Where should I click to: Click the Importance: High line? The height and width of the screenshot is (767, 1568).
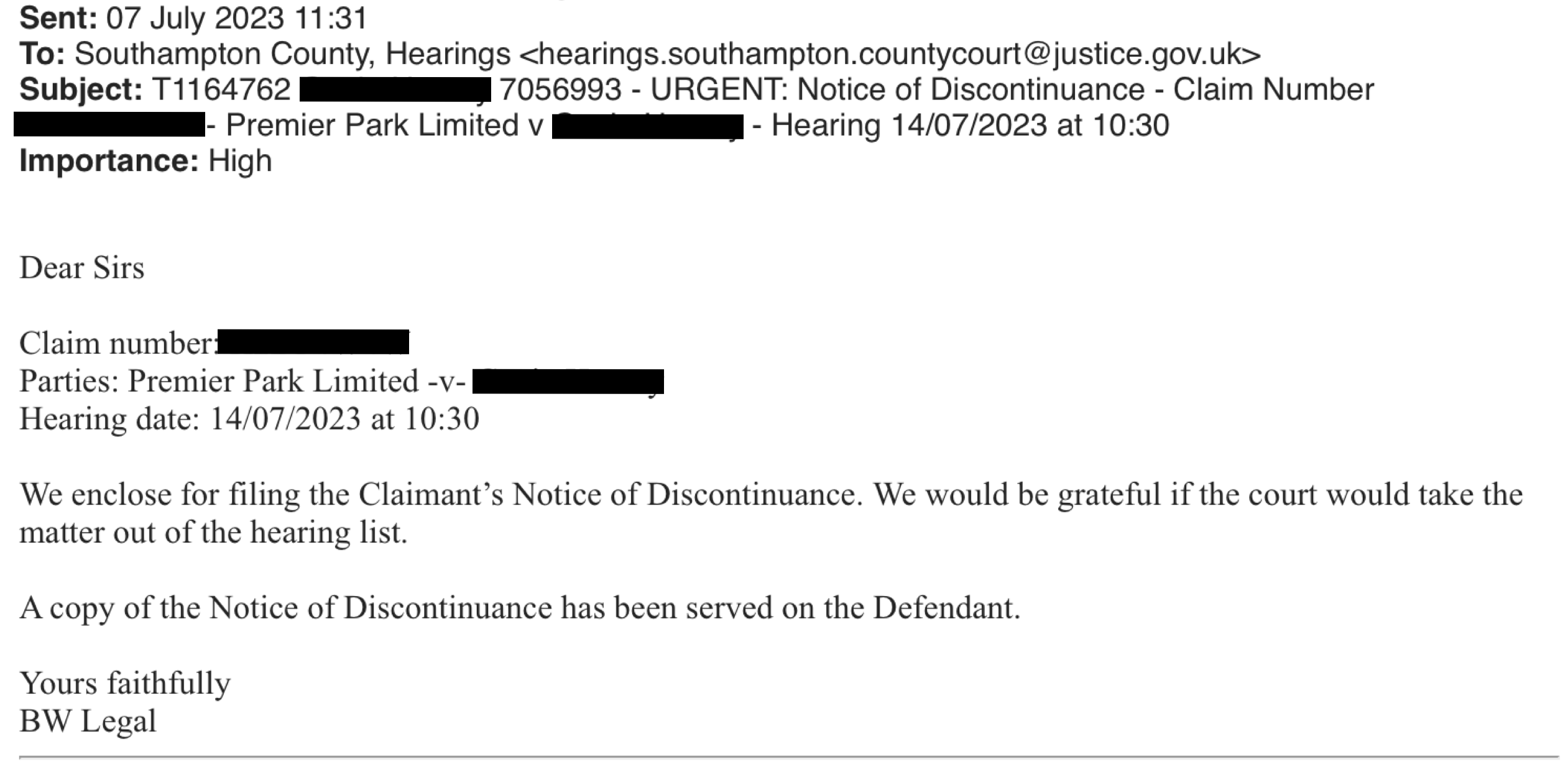tap(146, 161)
